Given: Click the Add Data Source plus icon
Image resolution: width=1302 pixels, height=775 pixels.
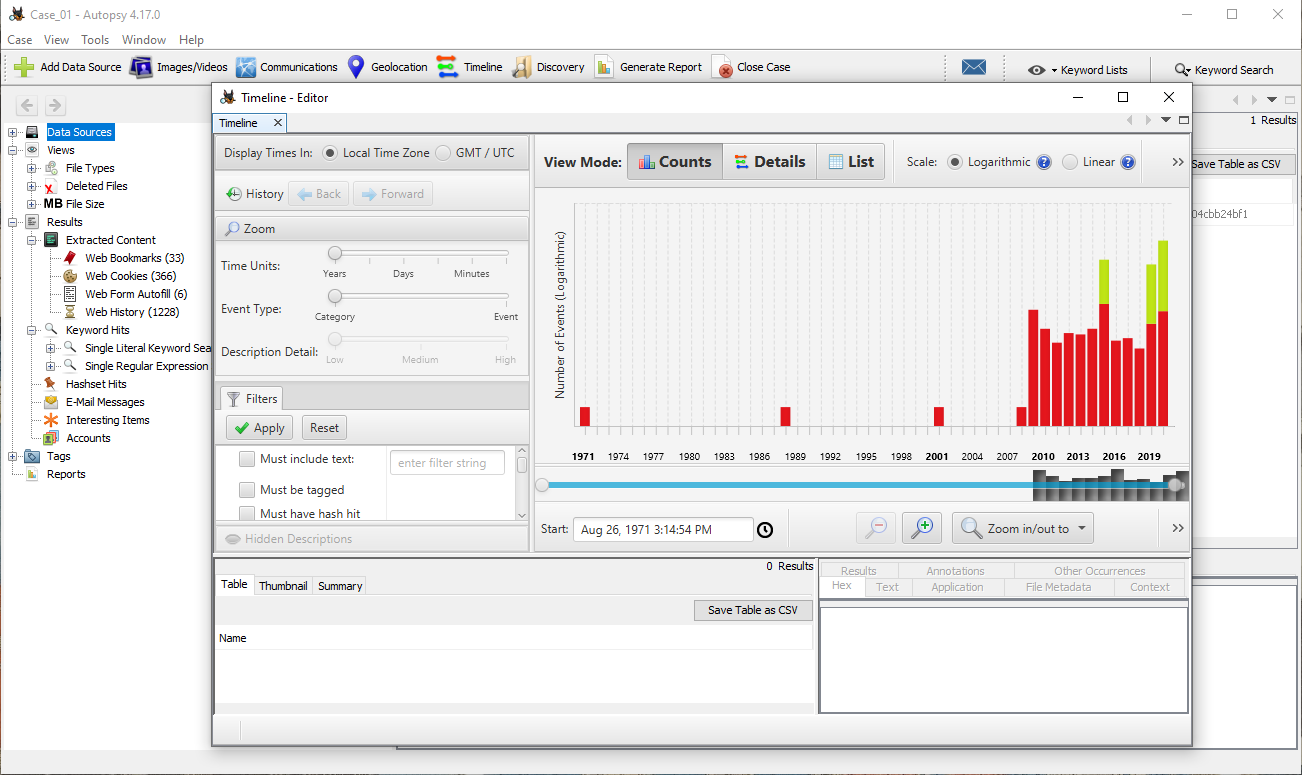Looking at the screenshot, I should [24, 67].
